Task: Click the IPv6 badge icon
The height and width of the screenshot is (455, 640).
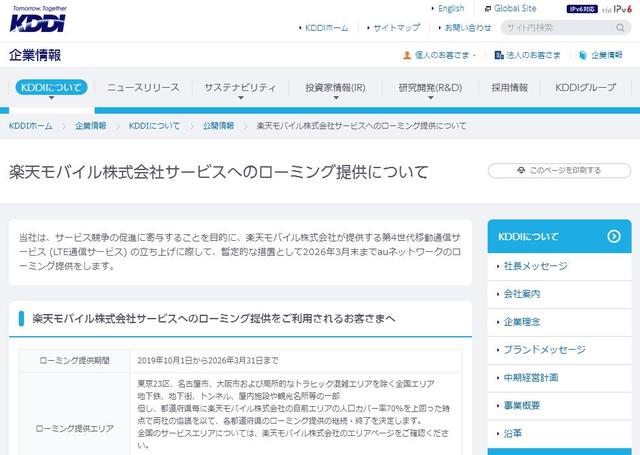Action: [x=582, y=9]
